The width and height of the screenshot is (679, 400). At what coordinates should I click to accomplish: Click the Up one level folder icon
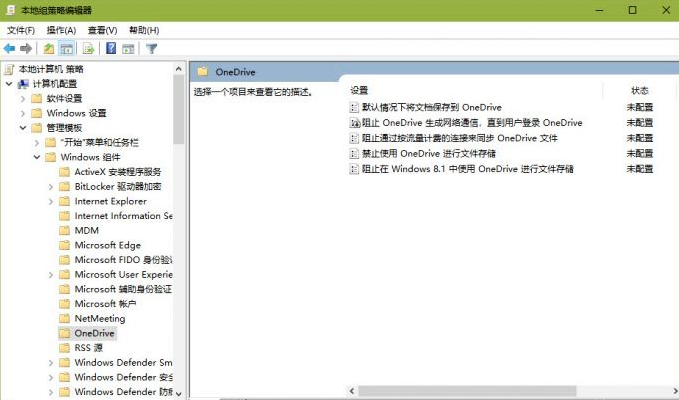(x=48, y=48)
